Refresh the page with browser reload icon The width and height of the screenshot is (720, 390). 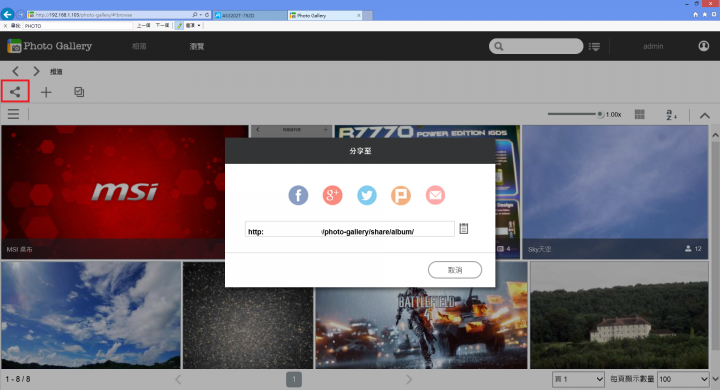(x=207, y=15)
